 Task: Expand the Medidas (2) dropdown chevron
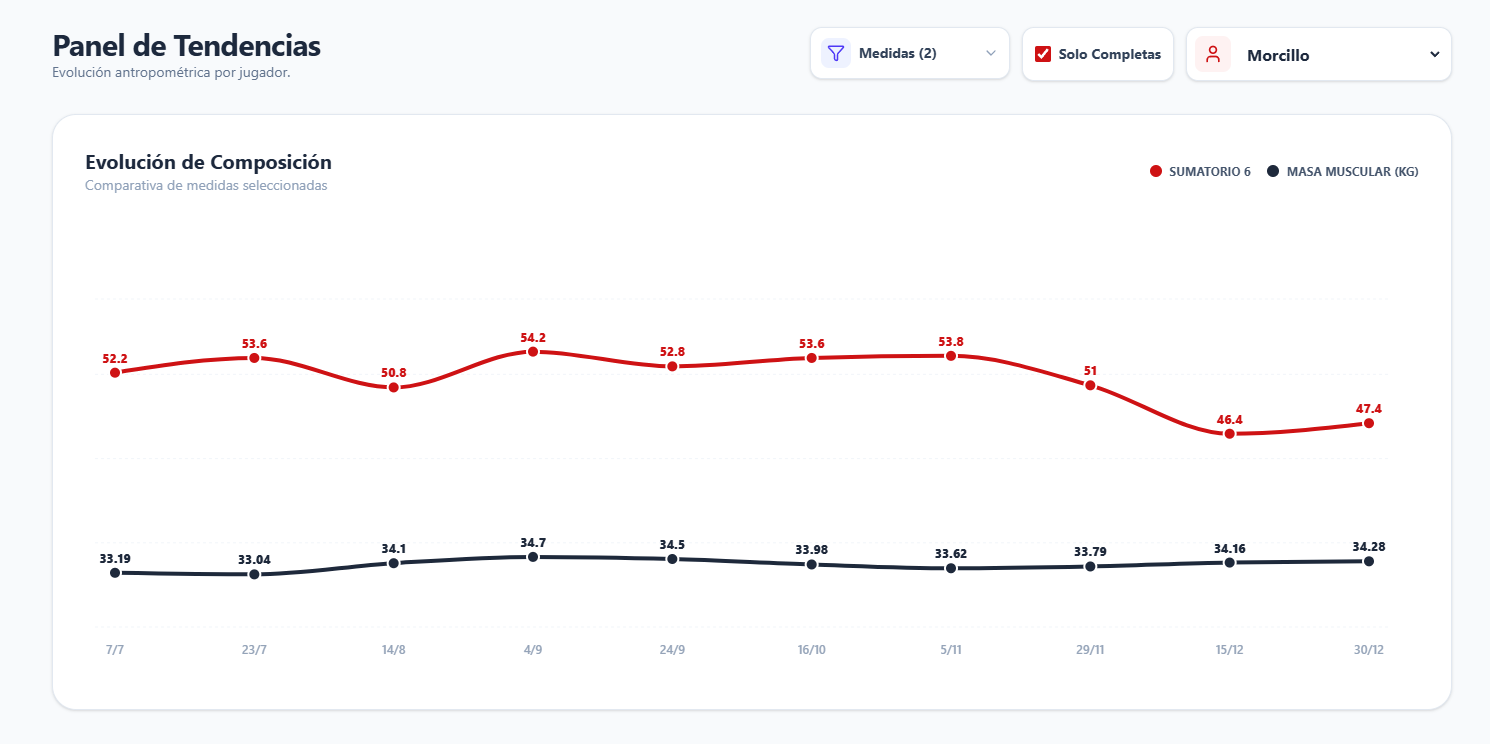(x=991, y=53)
